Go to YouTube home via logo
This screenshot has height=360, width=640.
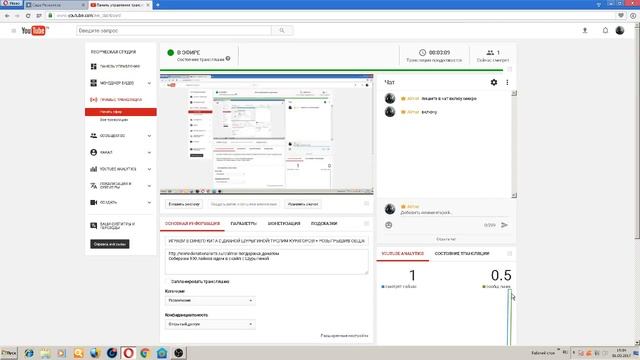point(35,31)
